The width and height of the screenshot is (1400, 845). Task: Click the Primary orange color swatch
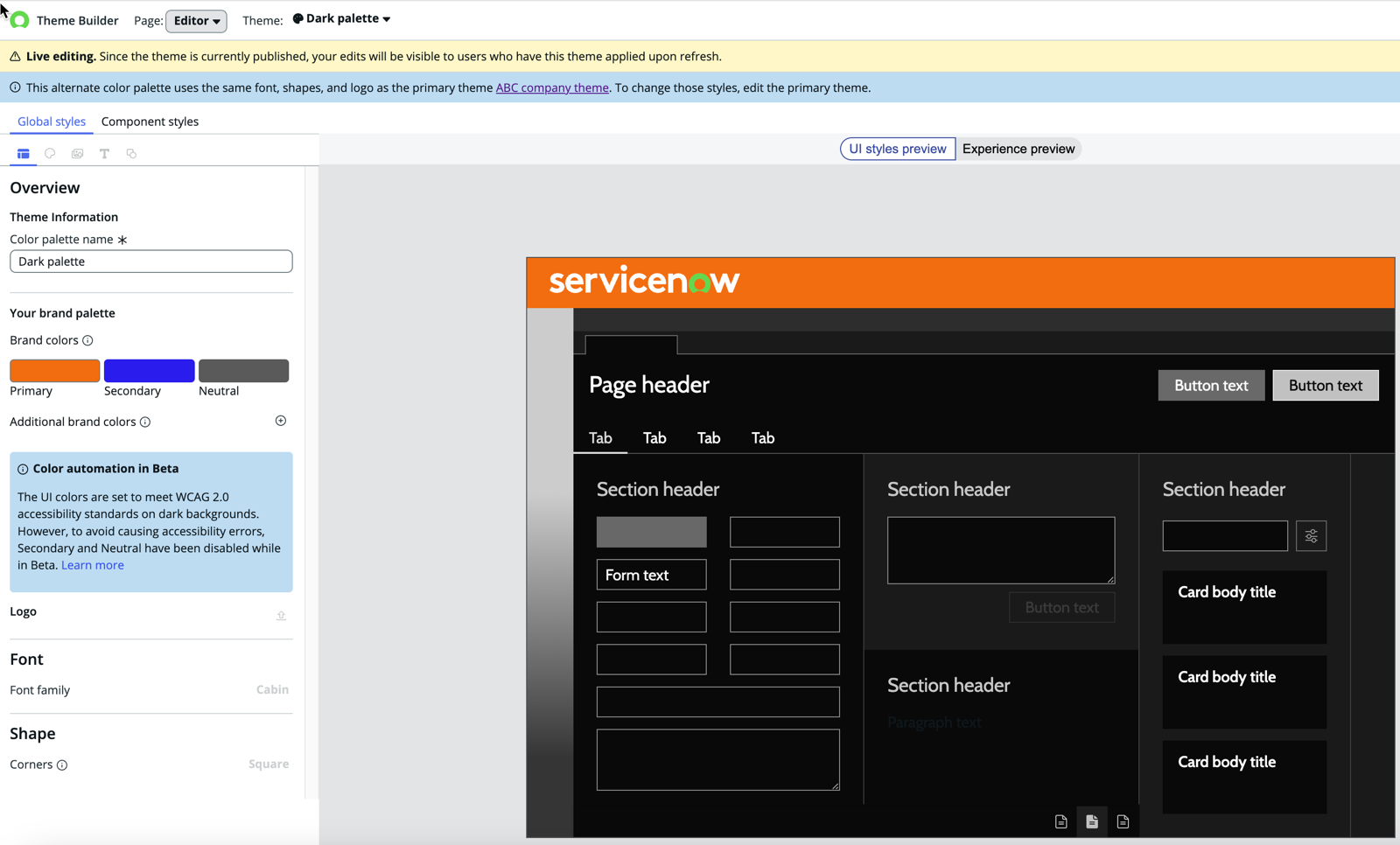pyautogui.click(x=55, y=371)
